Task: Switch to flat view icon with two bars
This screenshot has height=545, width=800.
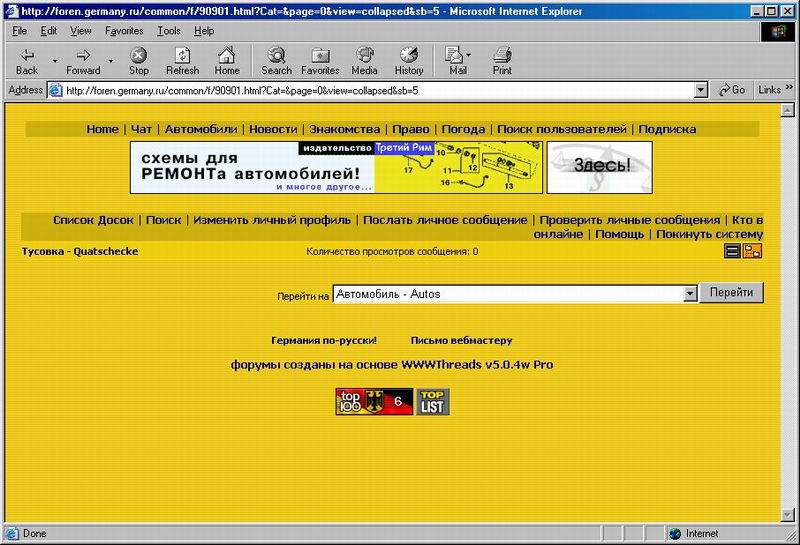Action: click(733, 251)
